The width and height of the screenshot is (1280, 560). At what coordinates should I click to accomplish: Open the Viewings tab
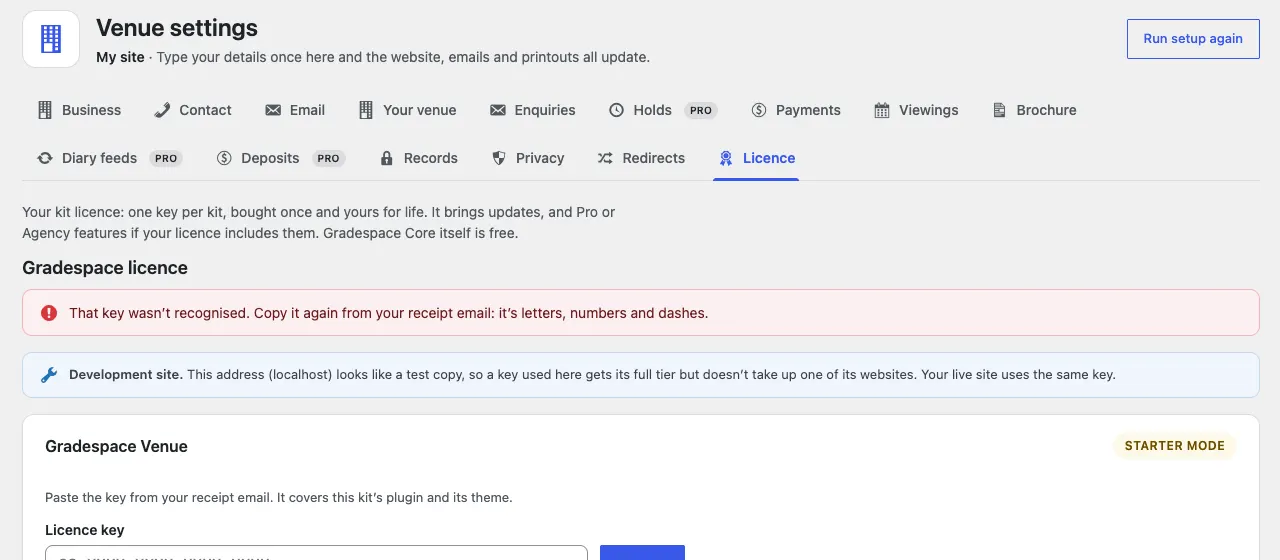click(x=916, y=110)
